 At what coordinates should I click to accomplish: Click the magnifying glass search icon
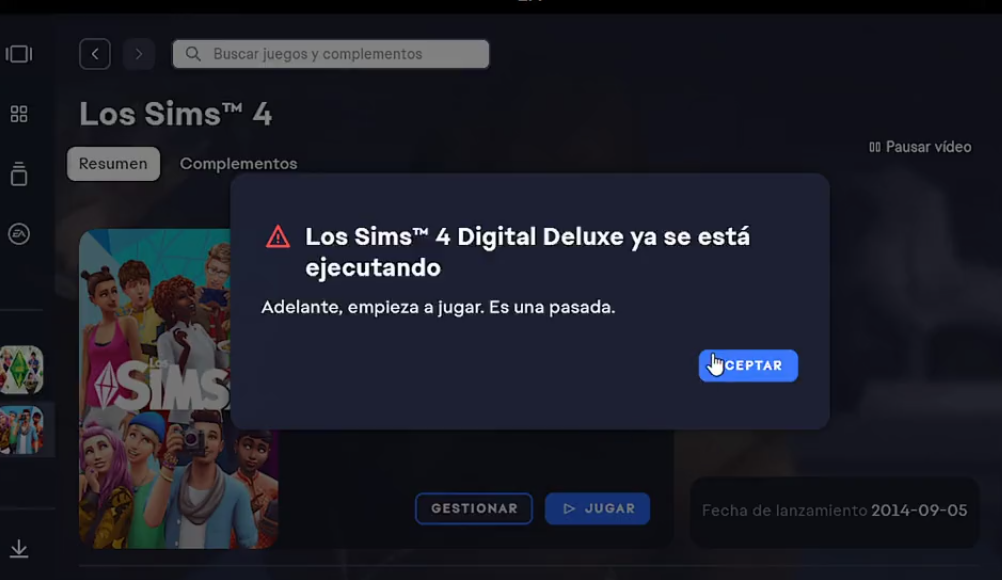pyautogui.click(x=193, y=54)
